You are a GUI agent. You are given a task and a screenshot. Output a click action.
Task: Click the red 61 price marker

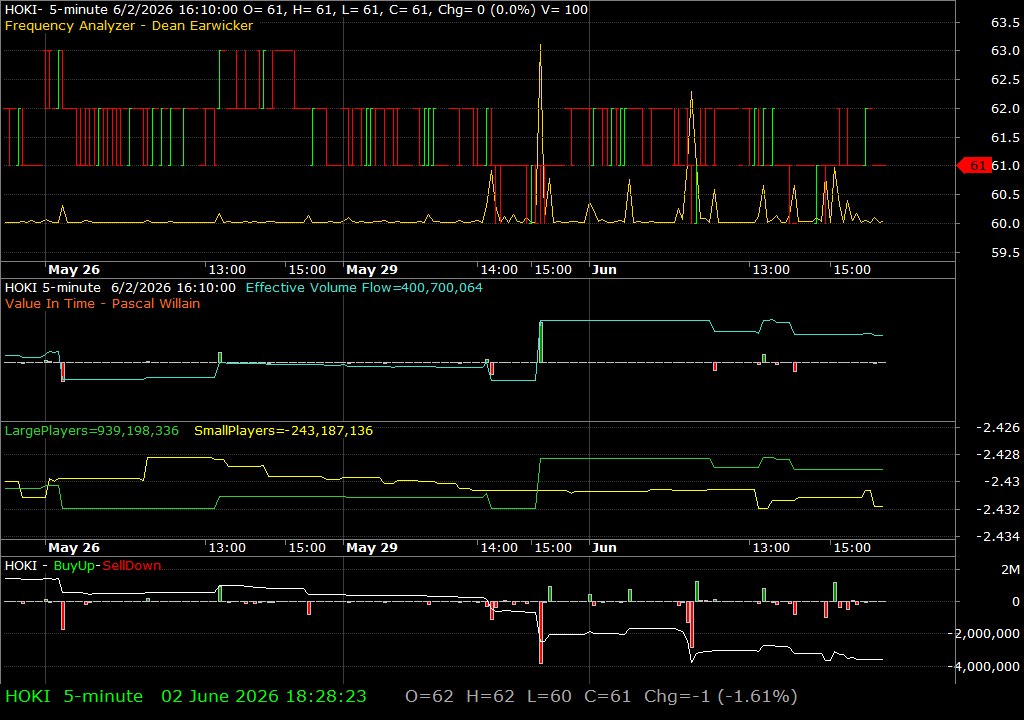974,166
